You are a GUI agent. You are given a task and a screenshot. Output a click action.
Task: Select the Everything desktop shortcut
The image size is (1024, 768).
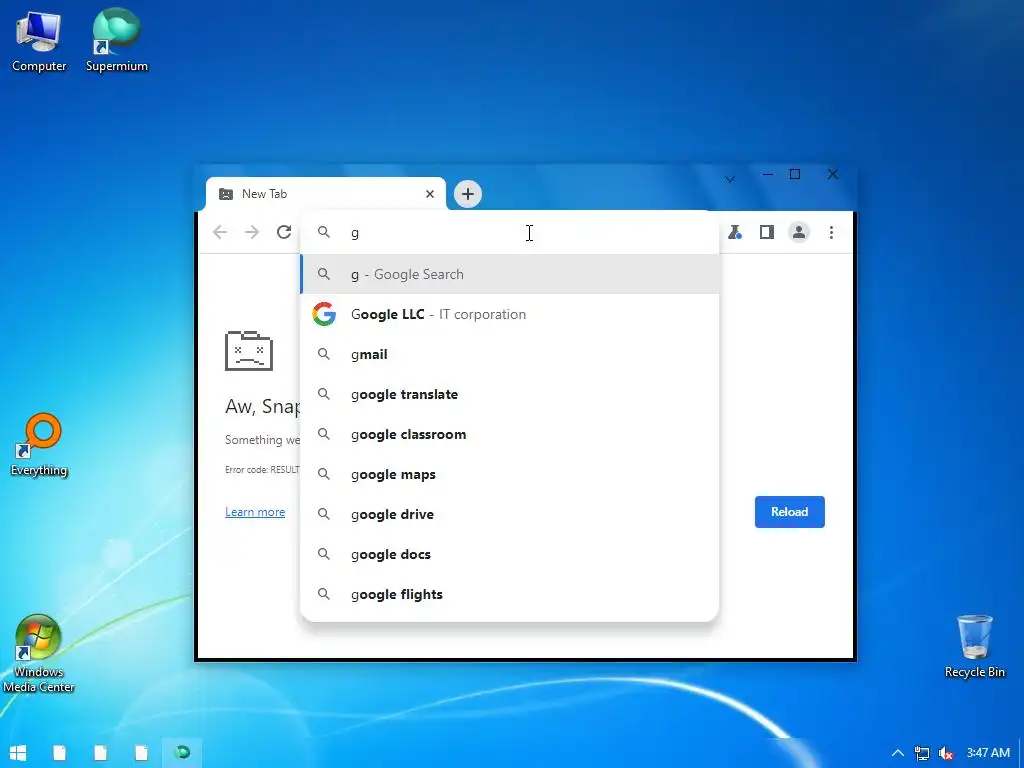[x=39, y=445]
